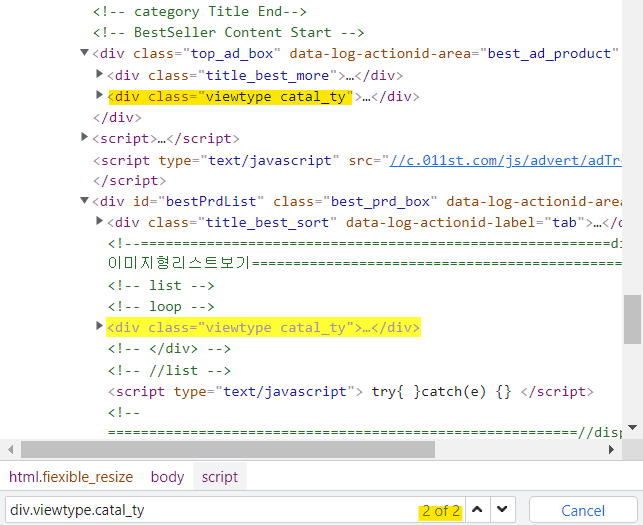Click Cancel to close the search bar

582,510
